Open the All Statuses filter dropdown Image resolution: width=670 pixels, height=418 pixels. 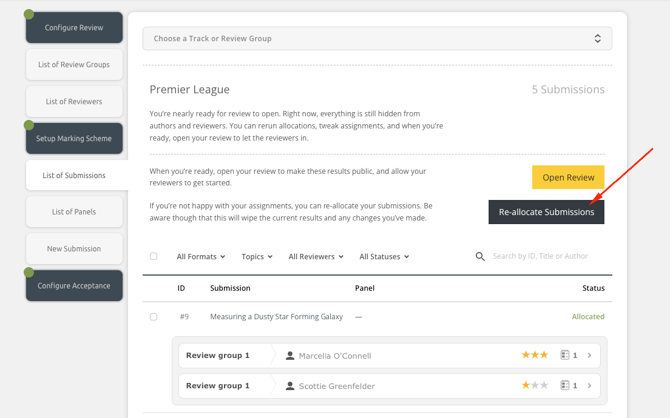pyautogui.click(x=384, y=257)
